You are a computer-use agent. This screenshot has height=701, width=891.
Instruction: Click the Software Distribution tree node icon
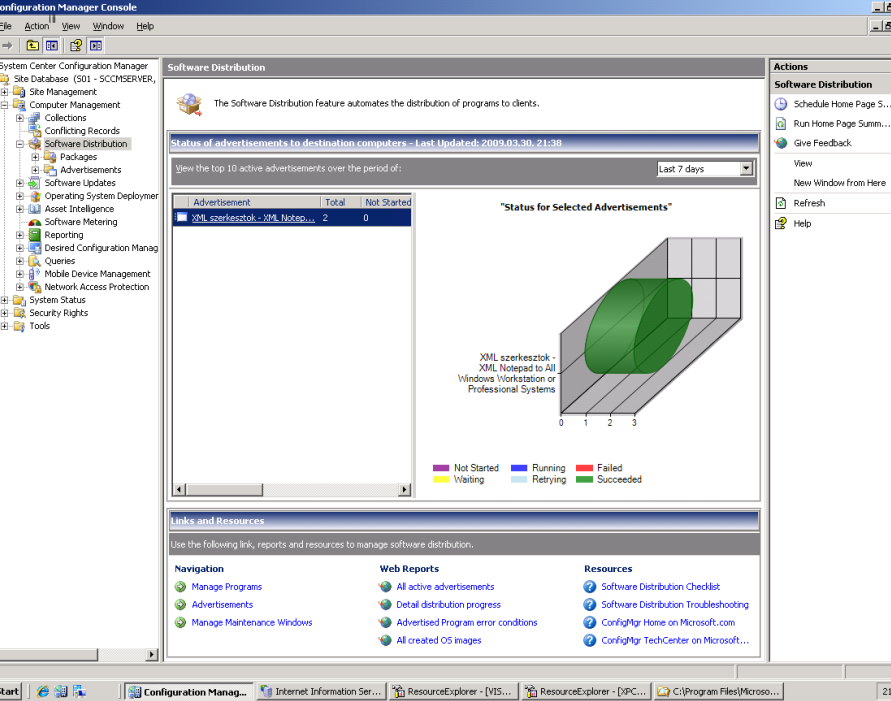pos(35,144)
